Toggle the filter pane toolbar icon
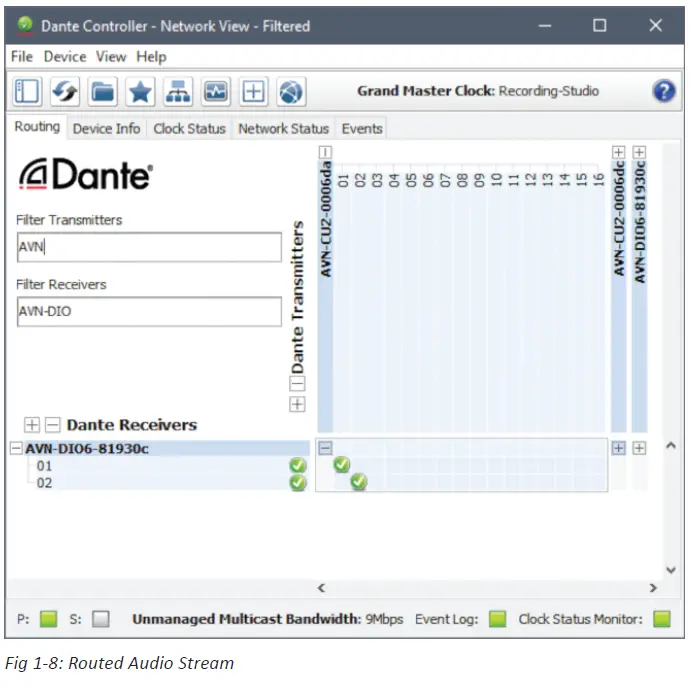This screenshot has height=686, width=690. coord(27,92)
